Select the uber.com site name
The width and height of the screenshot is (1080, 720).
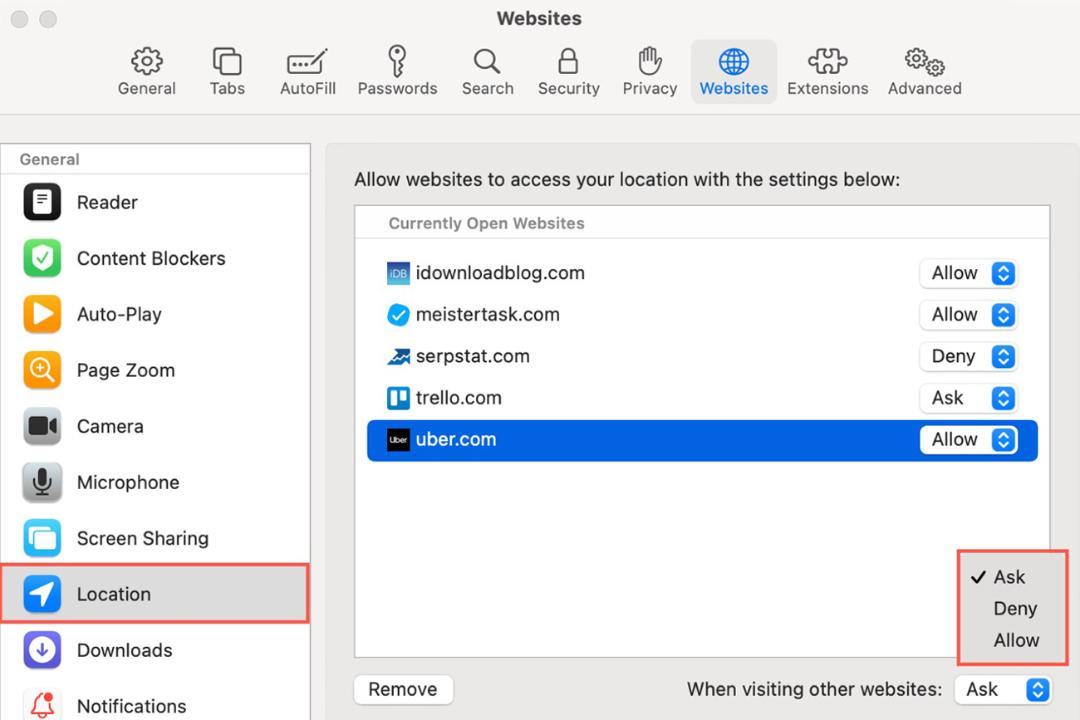(x=456, y=440)
